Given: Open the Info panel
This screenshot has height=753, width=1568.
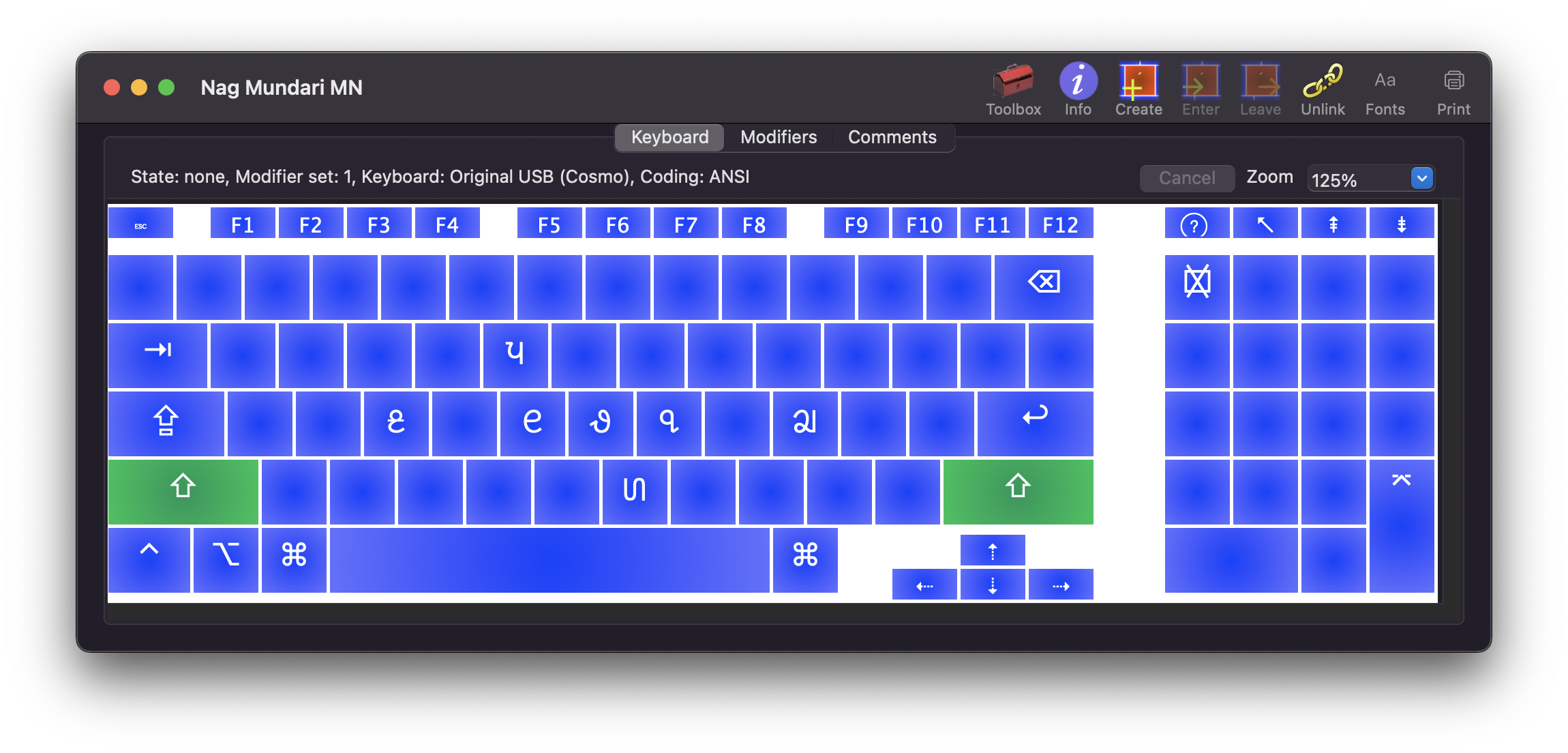Looking at the screenshot, I should pos(1079,87).
